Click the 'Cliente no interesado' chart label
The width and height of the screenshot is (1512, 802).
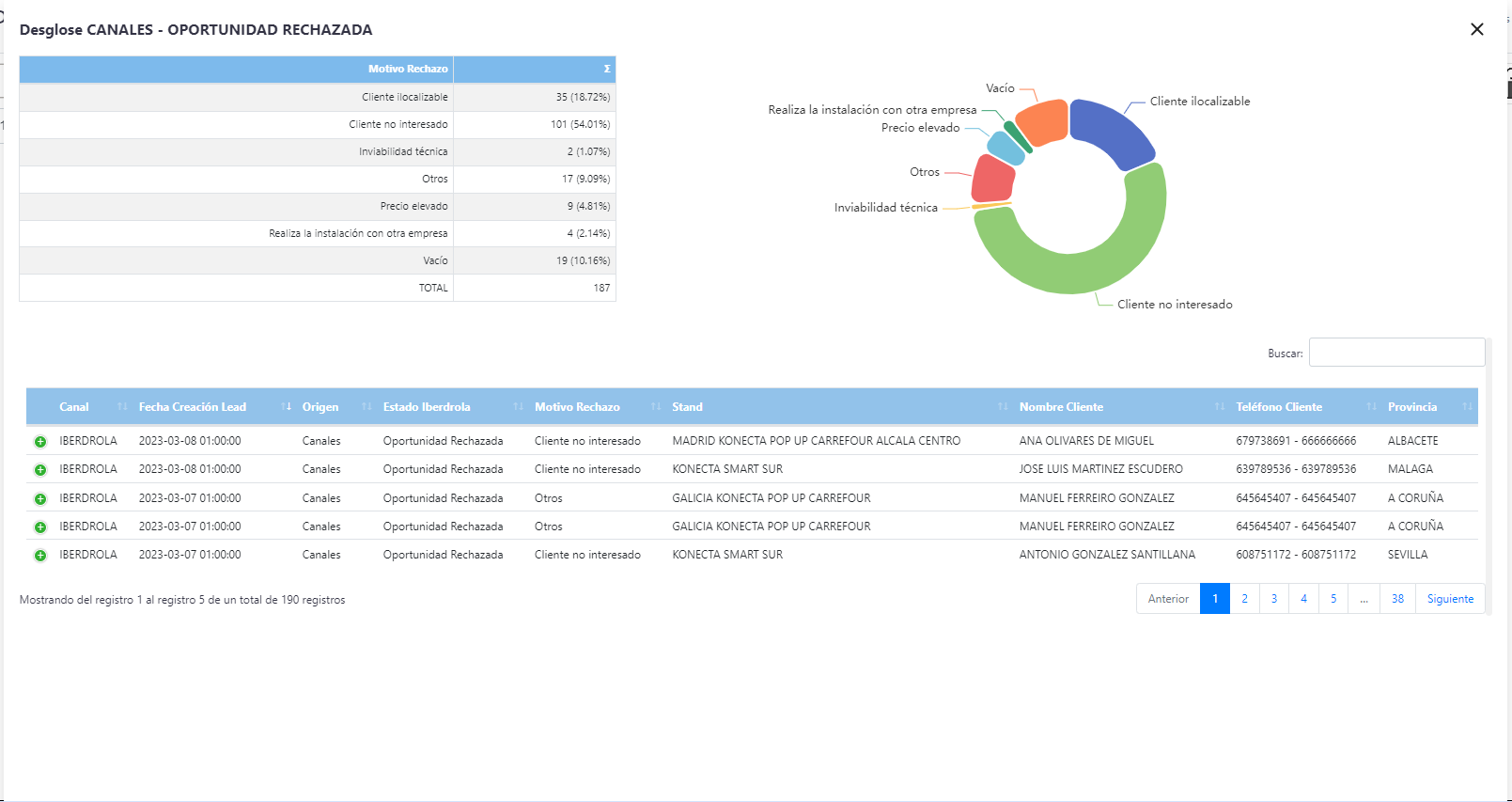tap(1175, 304)
